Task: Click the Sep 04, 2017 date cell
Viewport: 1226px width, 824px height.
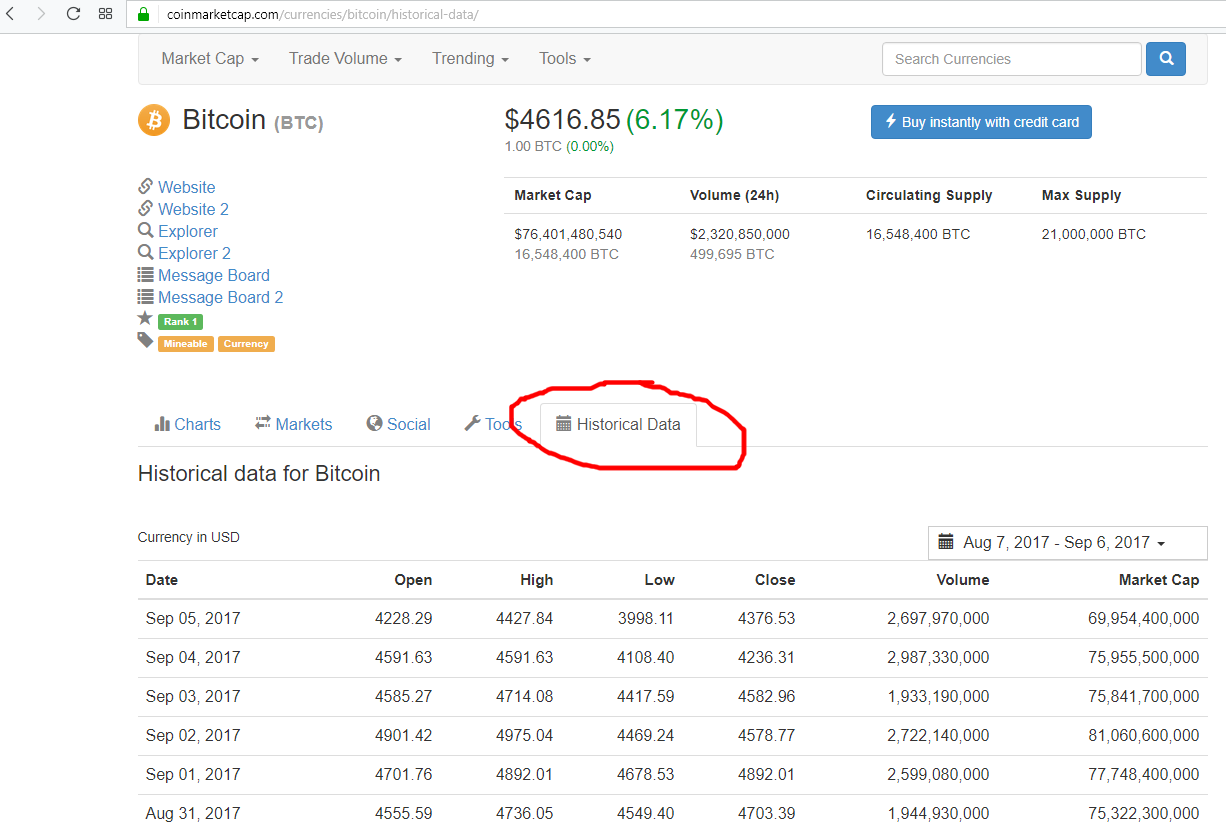Action: point(193,657)
